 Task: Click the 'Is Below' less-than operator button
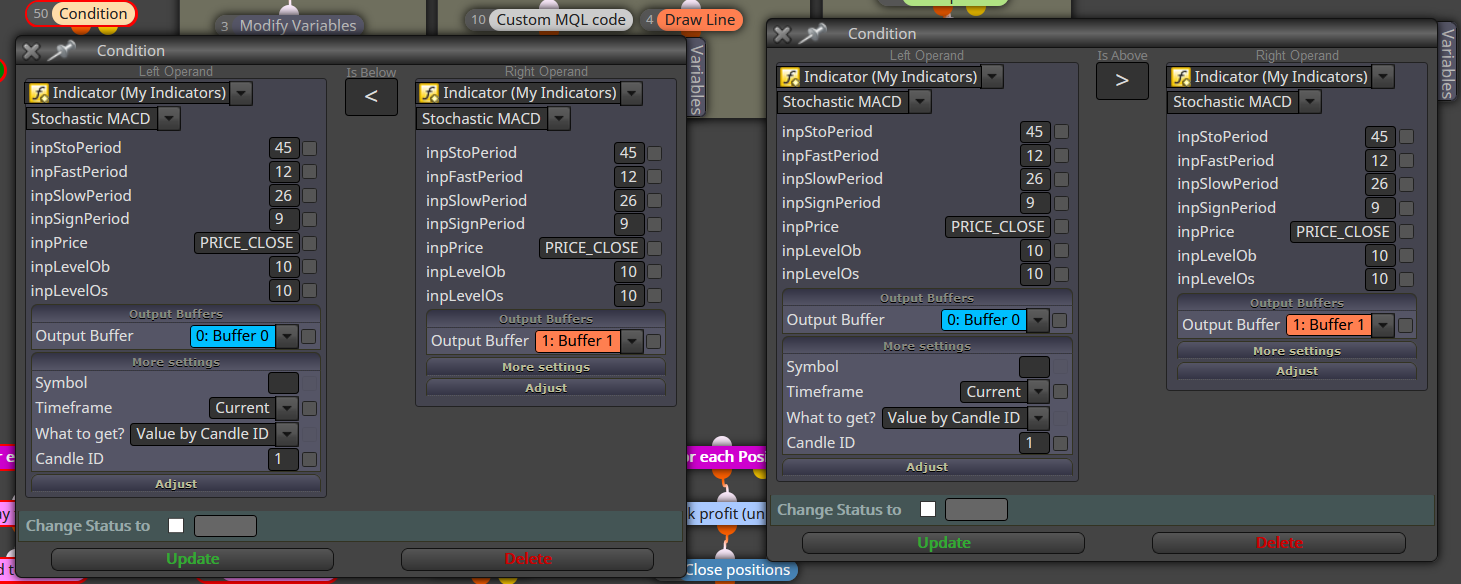click(371, 97)
